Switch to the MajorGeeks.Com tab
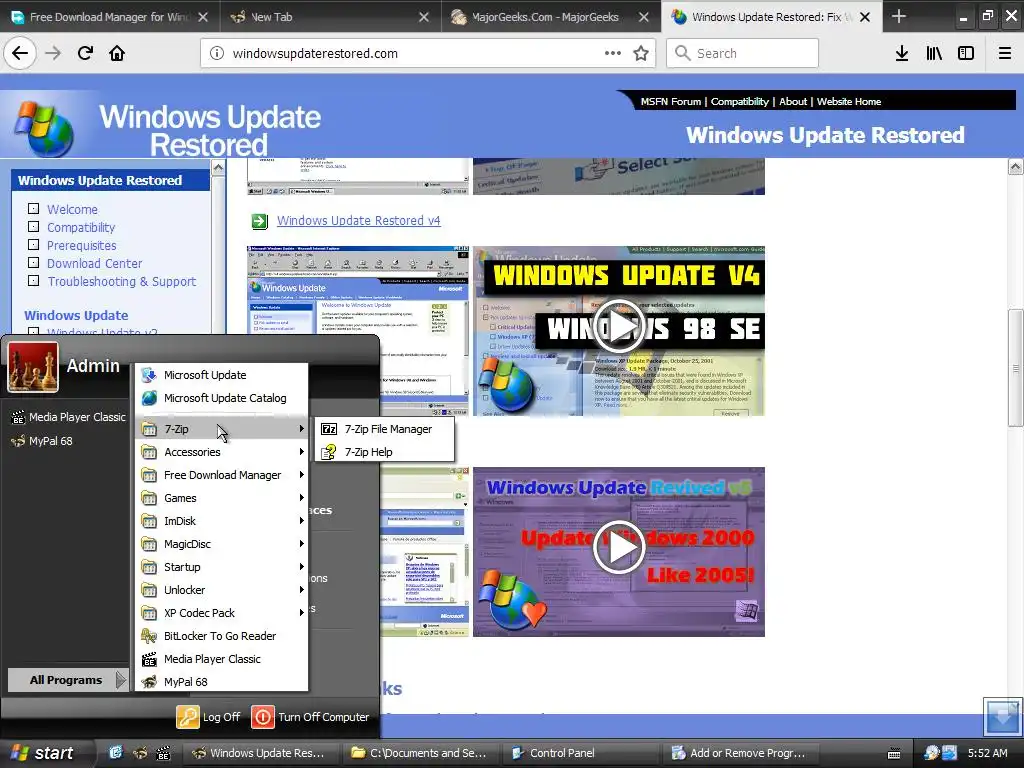Image resolution: width=1024 pixels, height=768 pixels. [552, 17]
